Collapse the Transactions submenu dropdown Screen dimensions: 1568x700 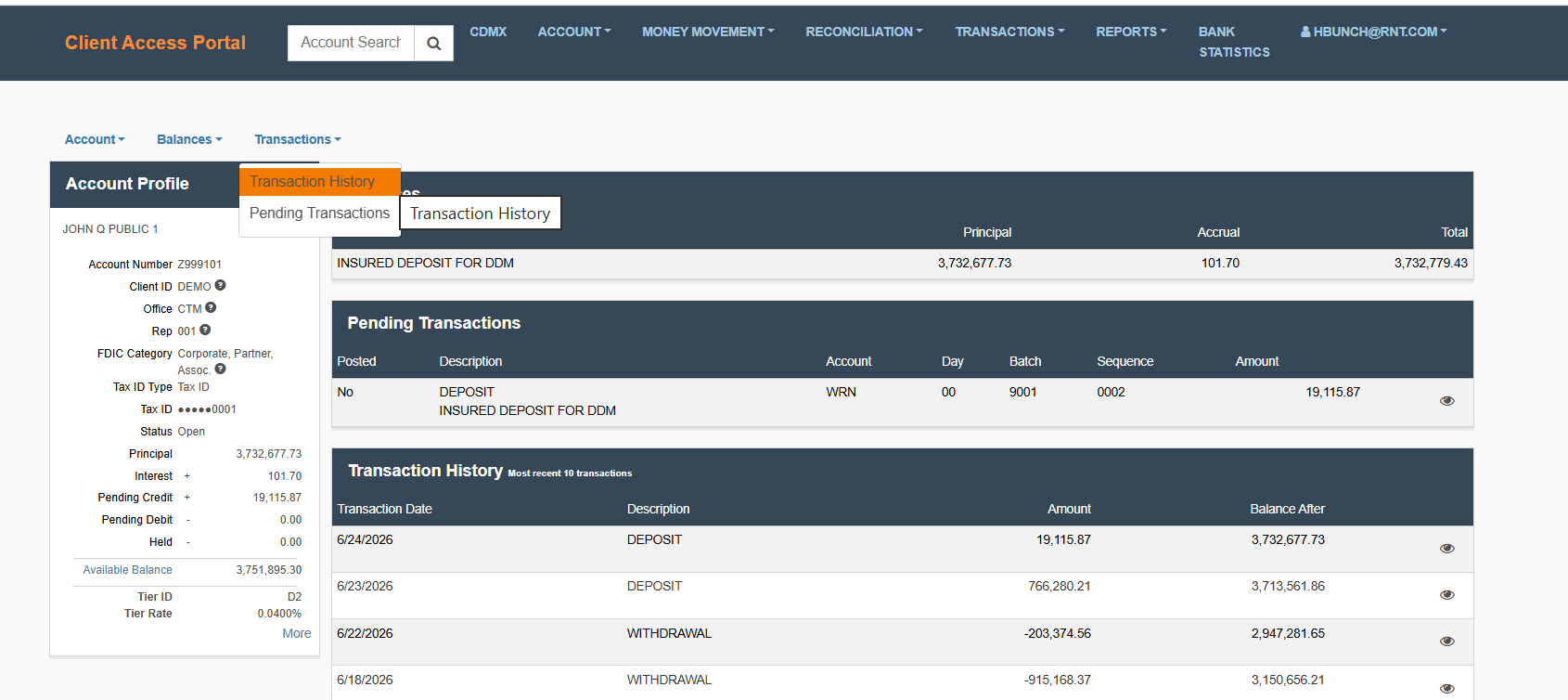coord(298,139)
